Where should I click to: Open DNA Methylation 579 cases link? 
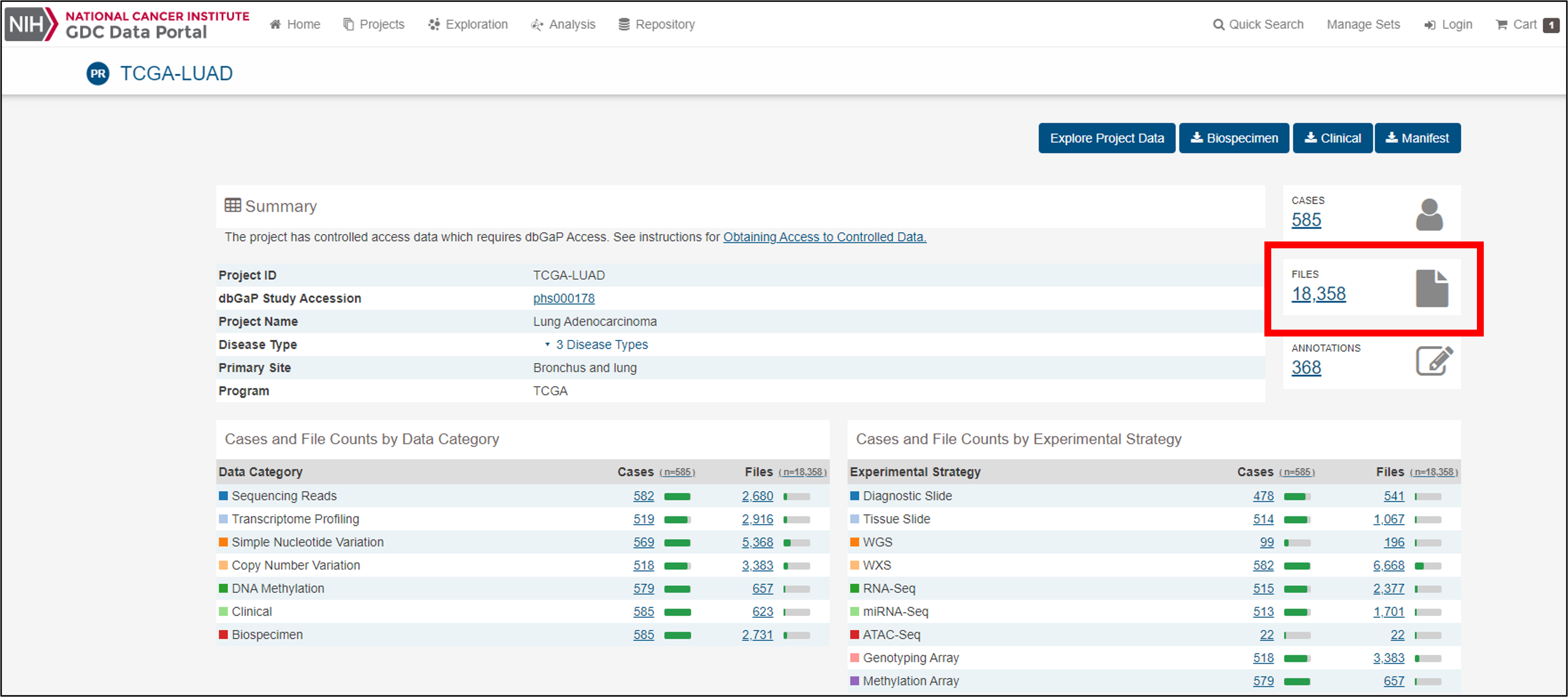[x=643, y=589]
